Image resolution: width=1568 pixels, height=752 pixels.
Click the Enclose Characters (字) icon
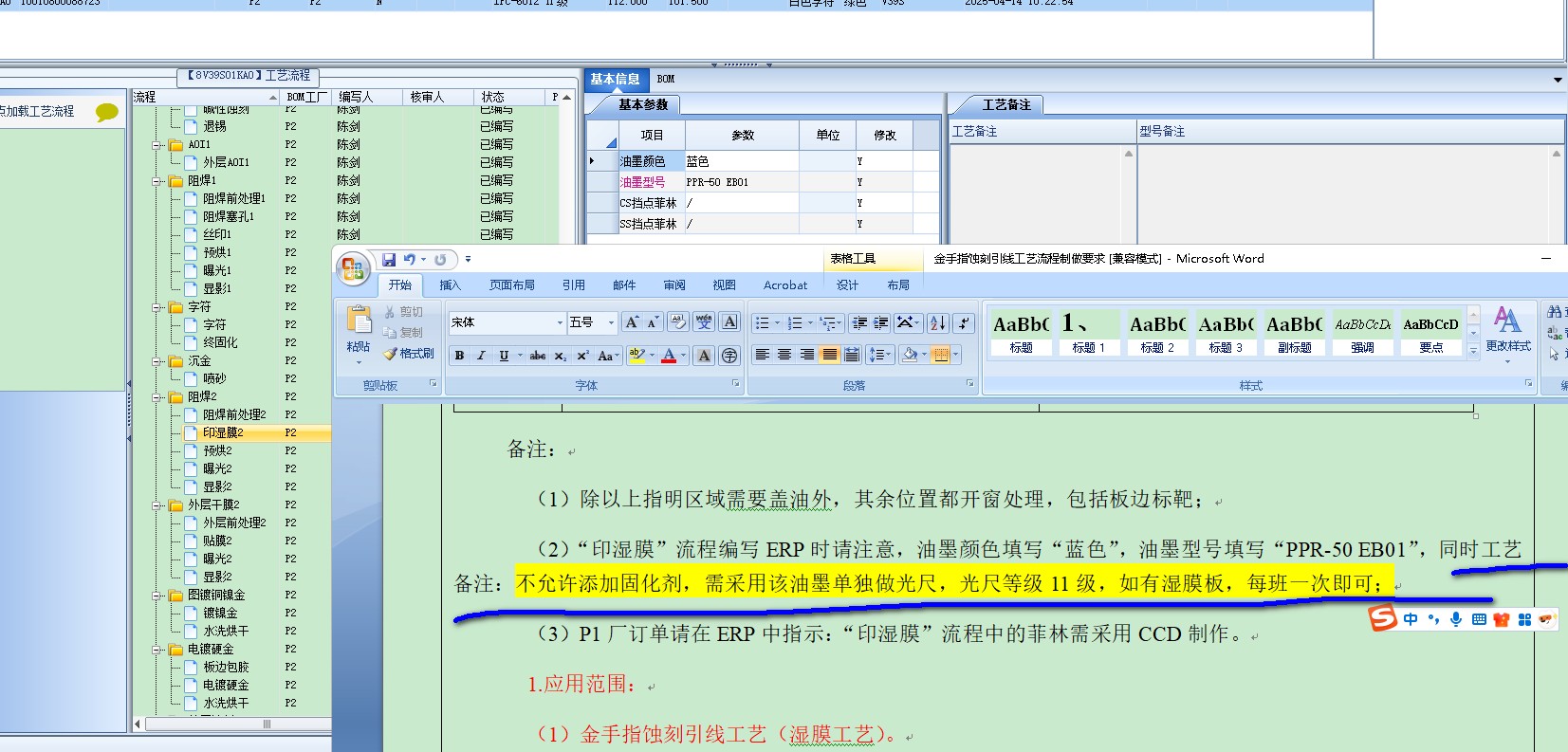pos(729,356)
